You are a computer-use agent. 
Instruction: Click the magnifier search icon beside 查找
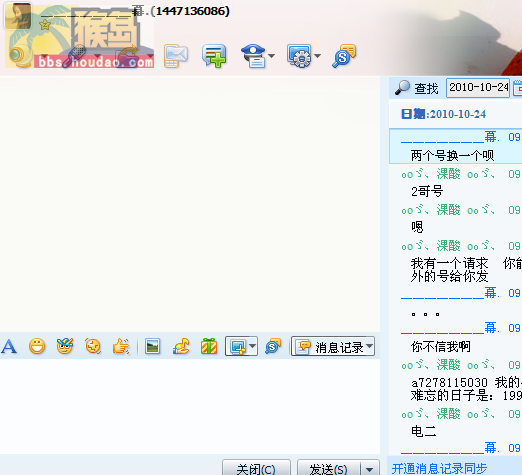[x=402, y=88]
